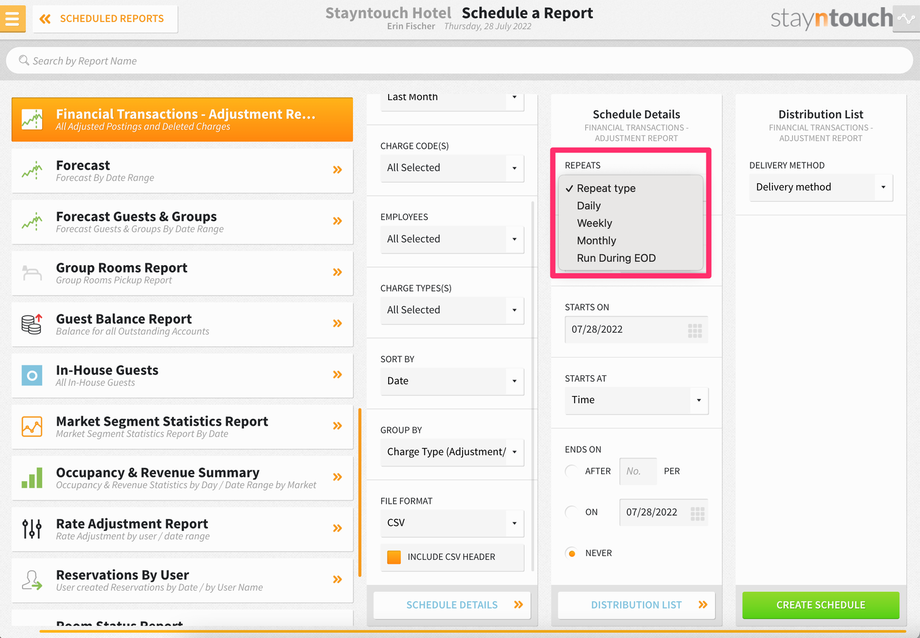Click Occupancy & Revenue bar chart icon
Image resolution: width=920 pixels, height=638 pixels.
[32, 478]
